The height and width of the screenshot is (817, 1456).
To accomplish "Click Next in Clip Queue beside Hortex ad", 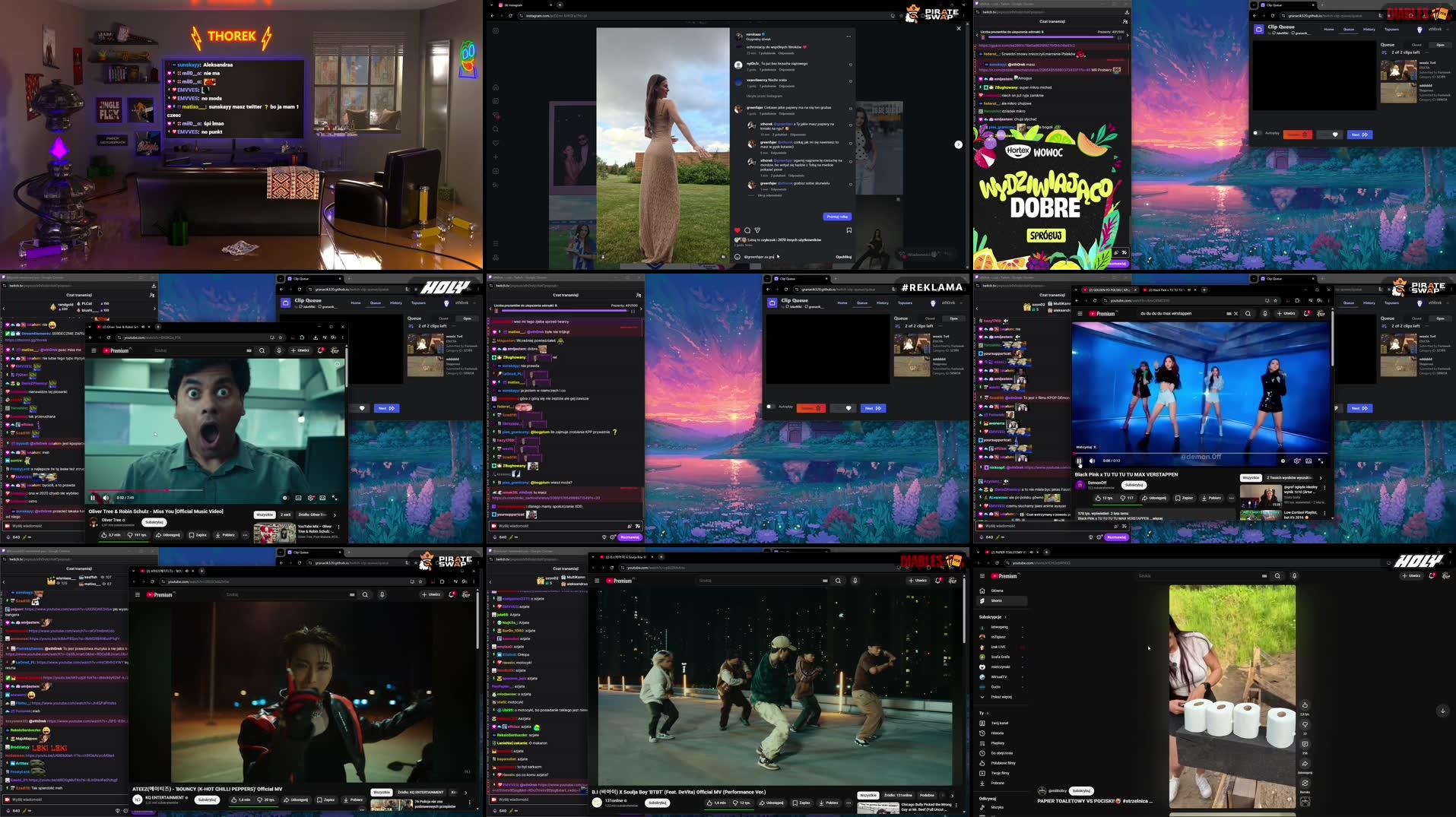I will 1359,135.
